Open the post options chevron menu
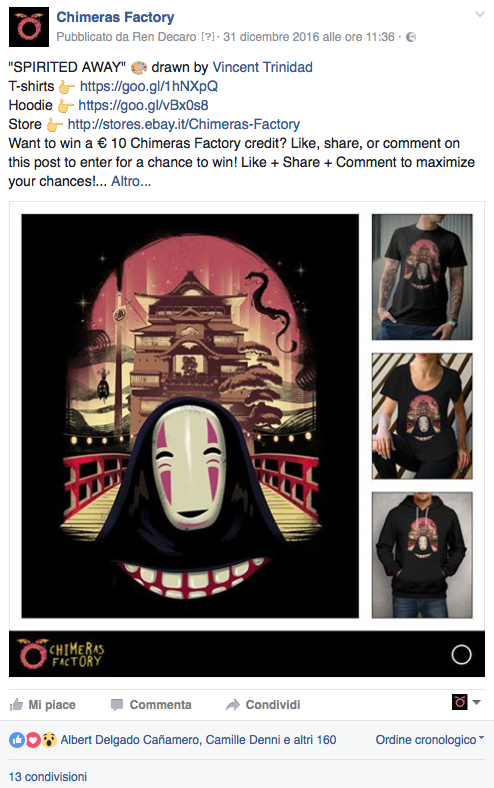This screenshot has height=788, width=494. (x=480, y=14)
